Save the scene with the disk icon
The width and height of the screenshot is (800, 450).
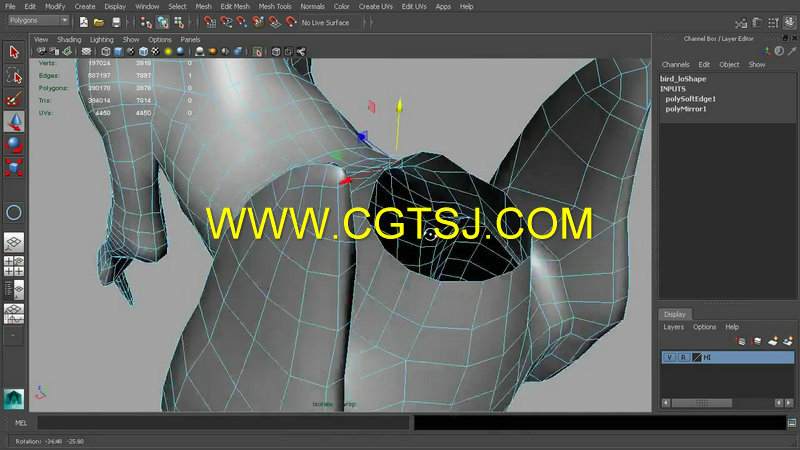[x=116, y=22]
